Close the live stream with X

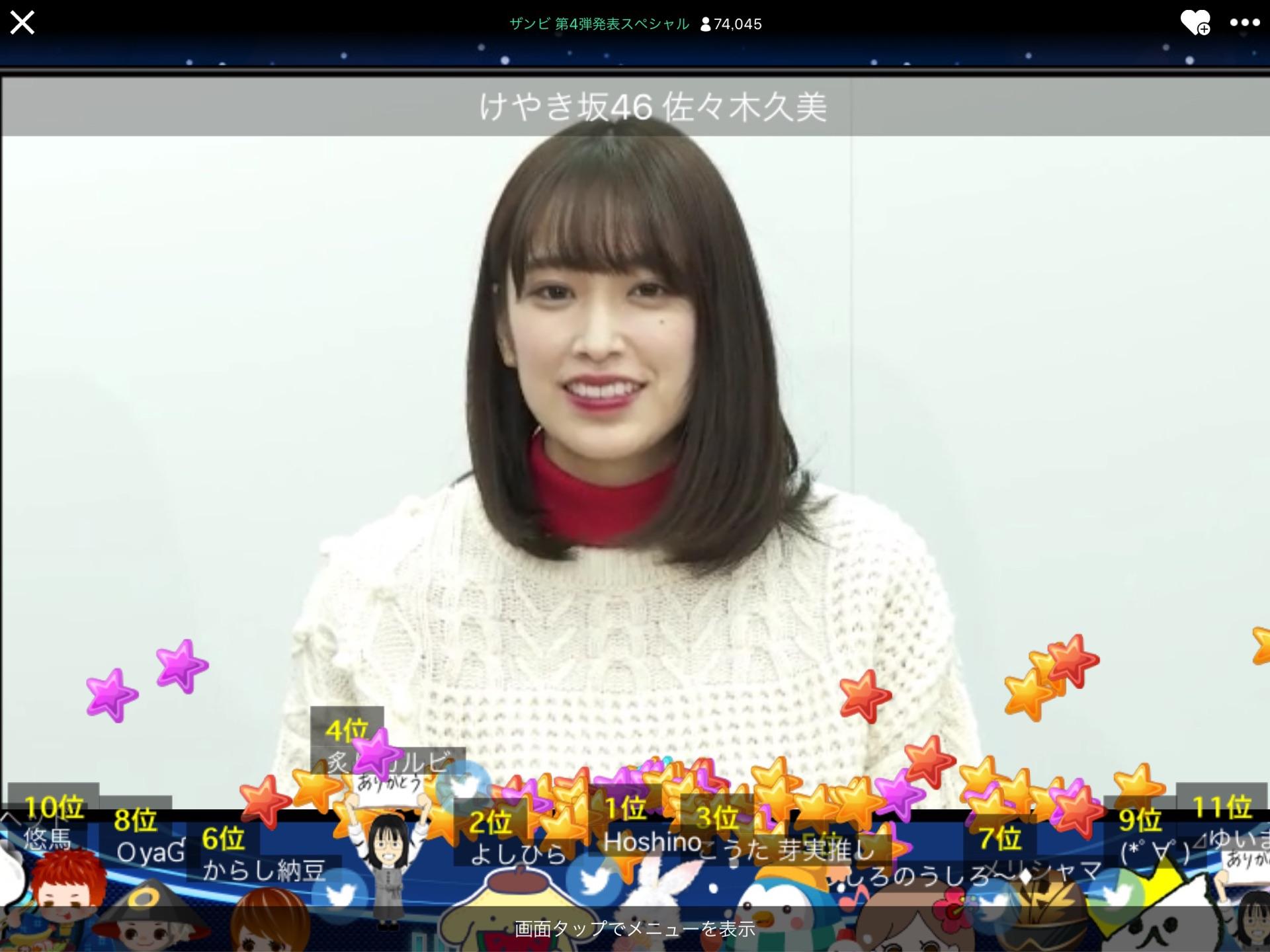[x=22, y=23]
